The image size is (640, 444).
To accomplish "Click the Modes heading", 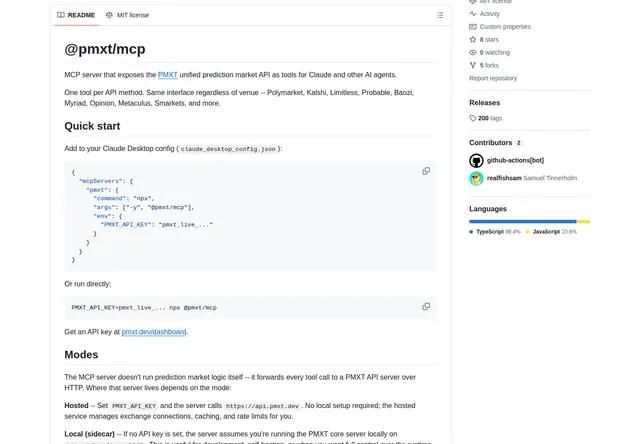I will [x=81, y=355].
